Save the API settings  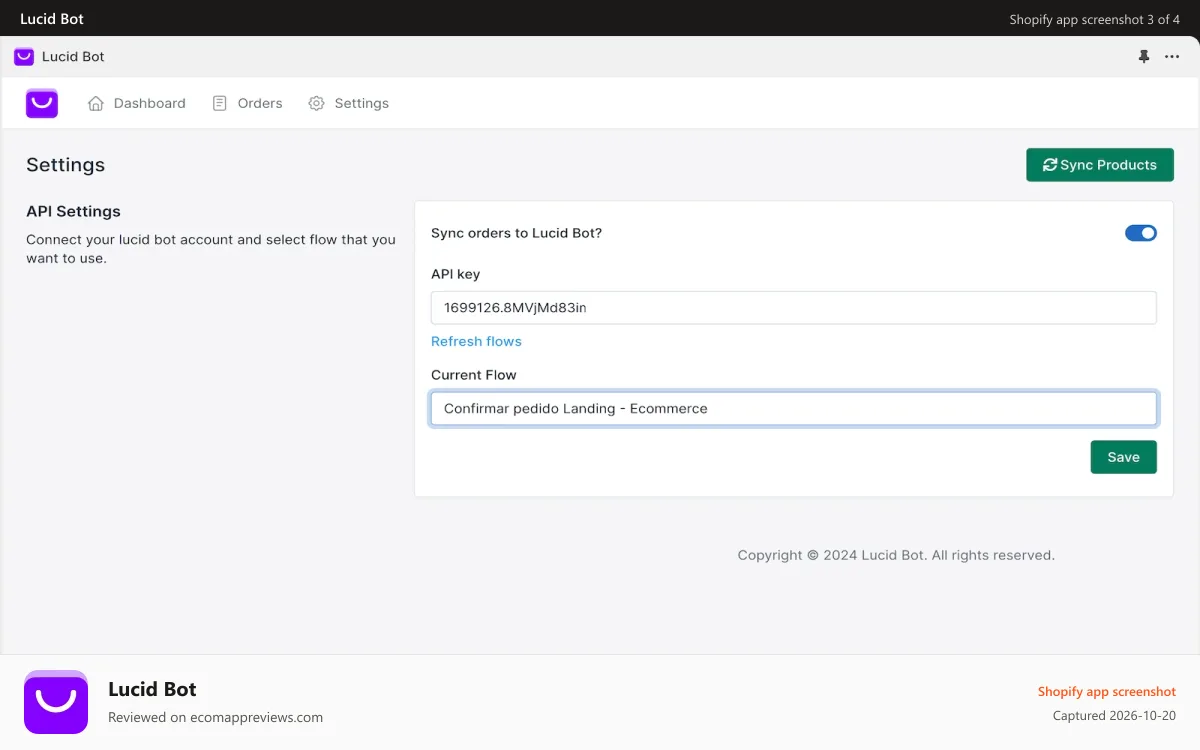(x=1124, y=457)
